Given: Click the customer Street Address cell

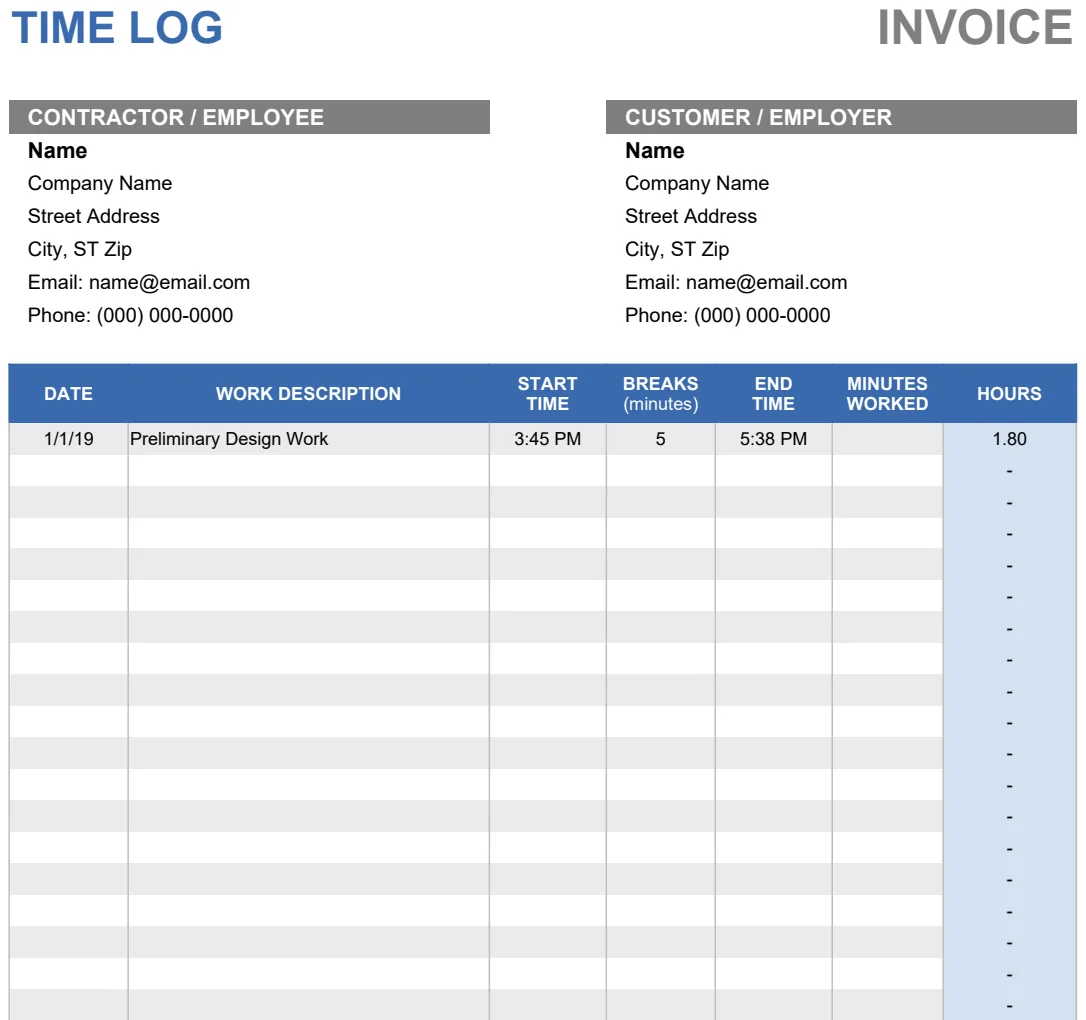Looking at the screenshot, I should (691, 216).
